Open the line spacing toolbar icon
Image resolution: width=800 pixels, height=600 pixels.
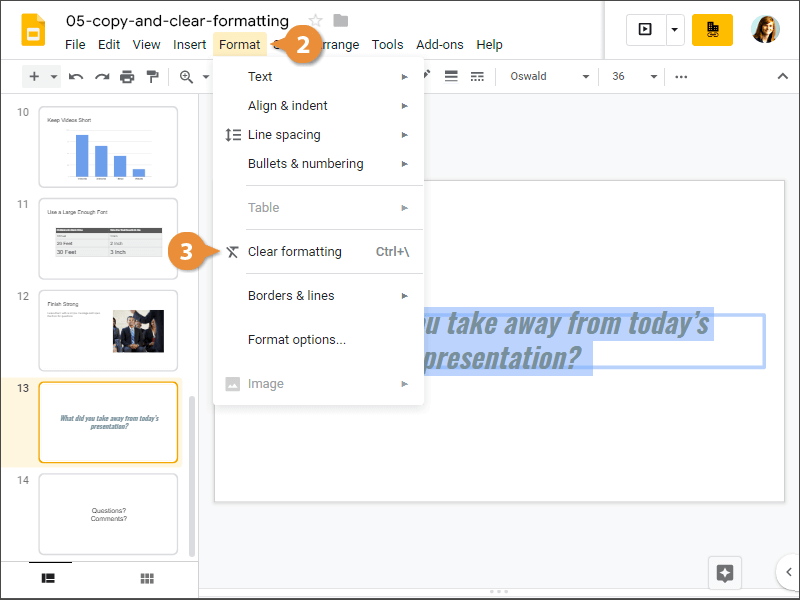click(477, 76)
